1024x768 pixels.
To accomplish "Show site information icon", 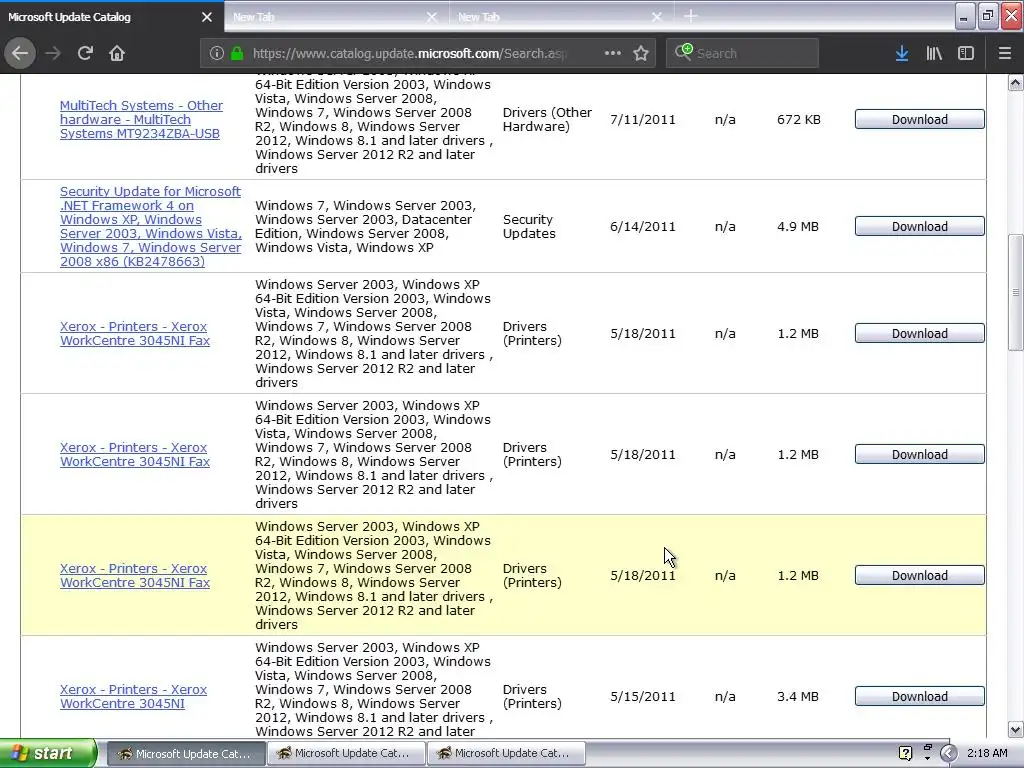I will tap(217, 53).
